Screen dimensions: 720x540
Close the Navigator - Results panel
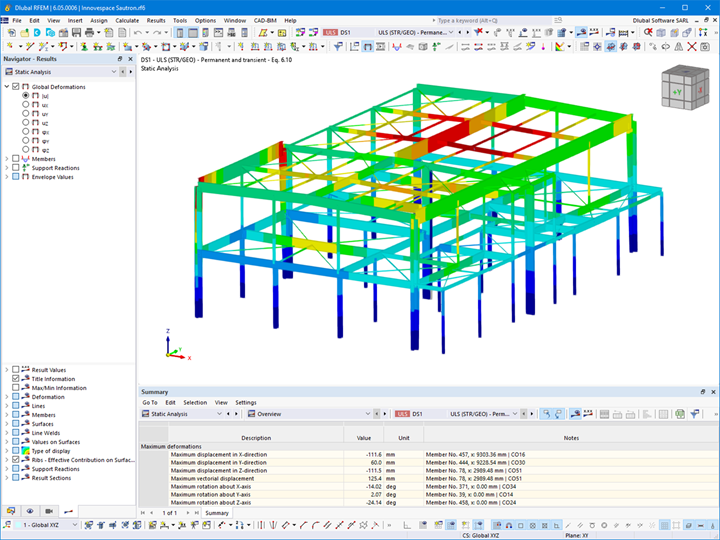click(x=130, y=59)
